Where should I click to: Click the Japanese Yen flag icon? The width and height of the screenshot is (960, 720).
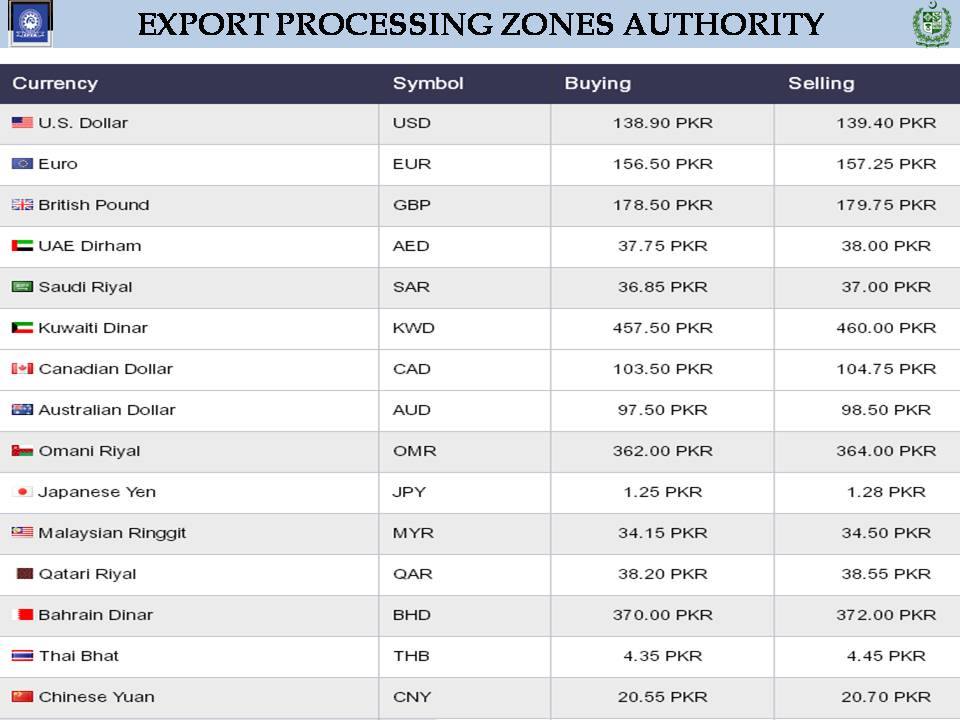coord(23,492)
